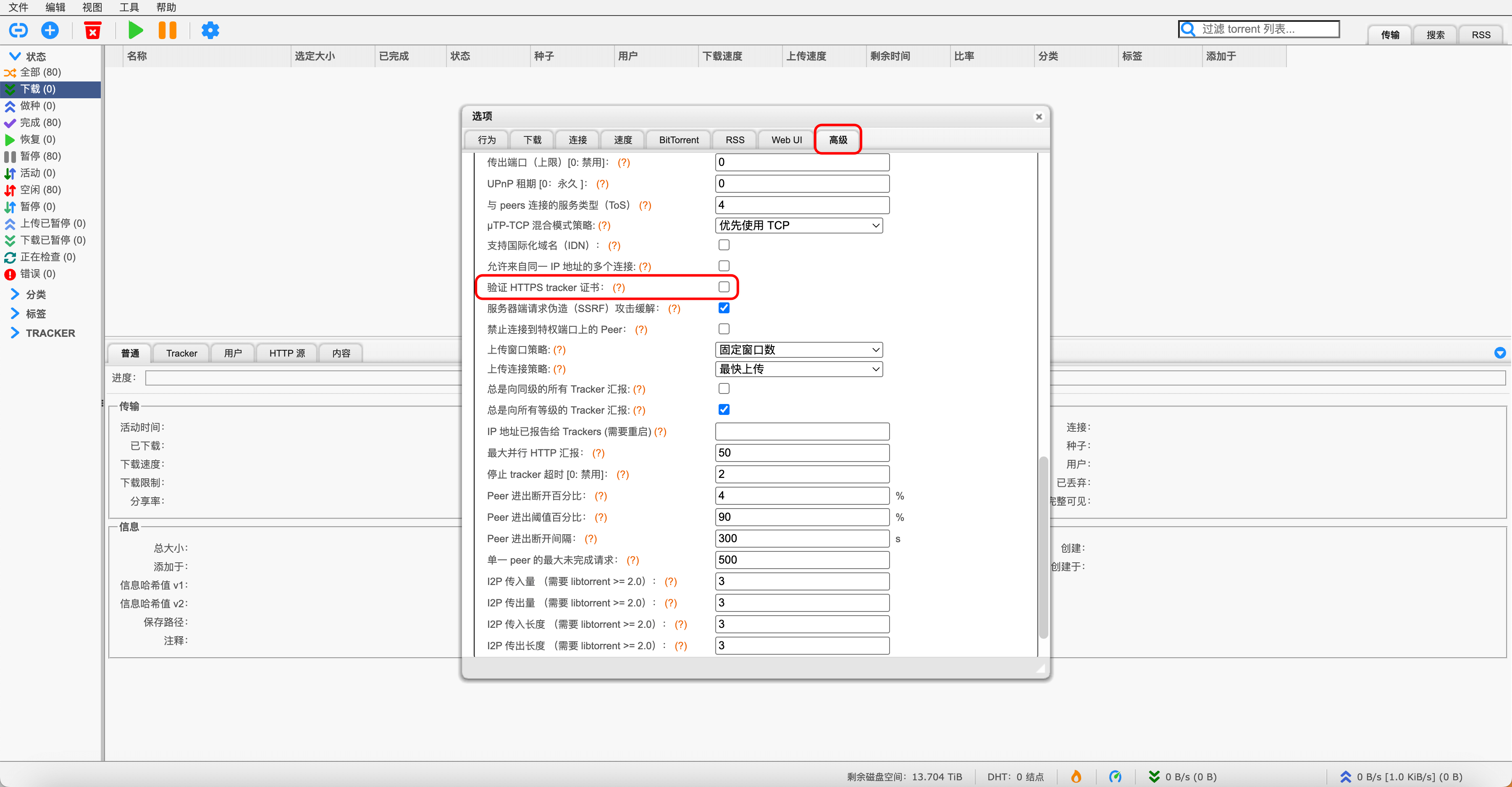The image size is (1512, 787).
Task: Open the Tracker tab in details panel
Action: point(181,353)
